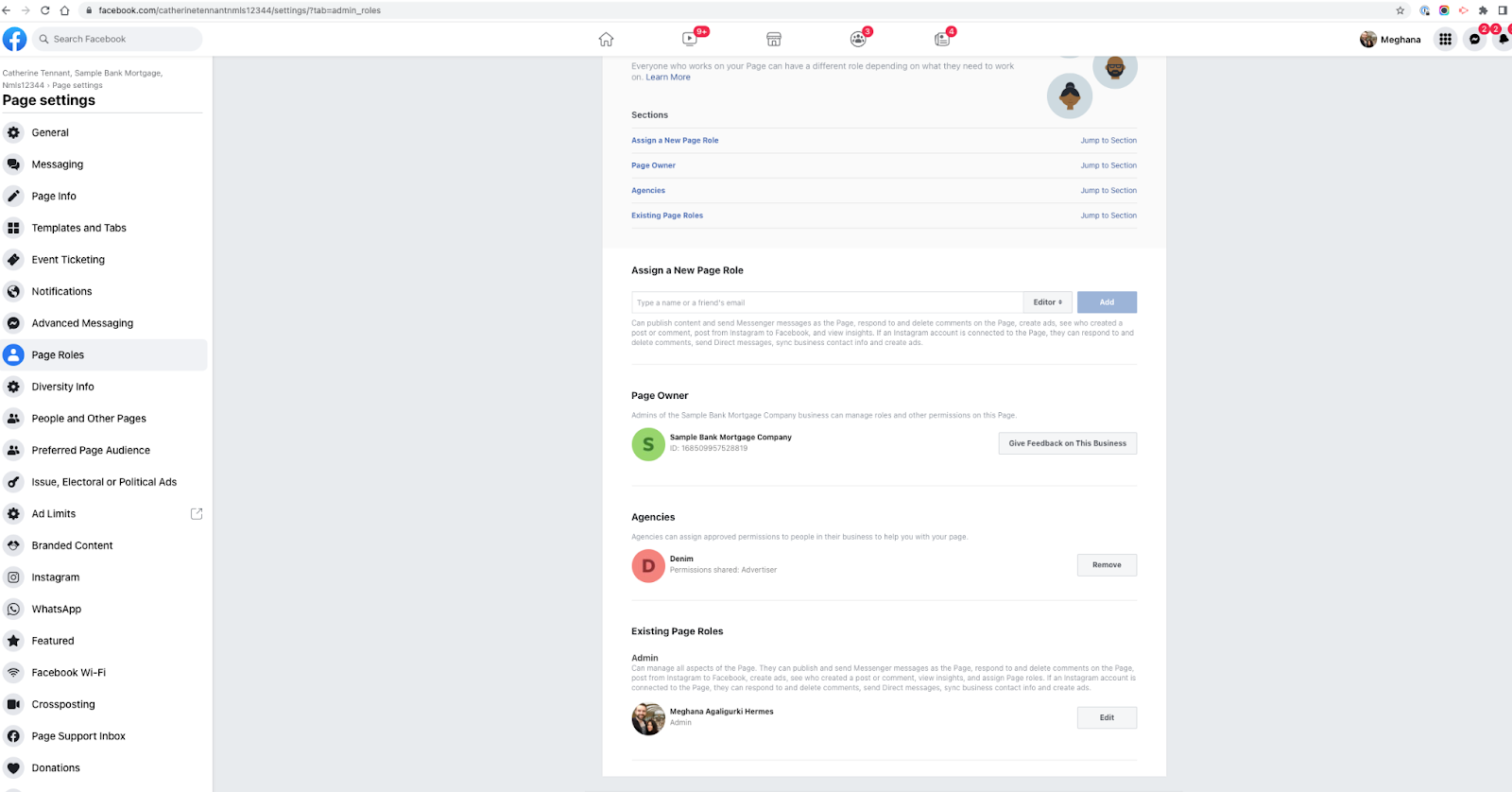The image size is (1512, 792).
Task: Jump to the Agencies section
Action: (x=1108, y=191)
